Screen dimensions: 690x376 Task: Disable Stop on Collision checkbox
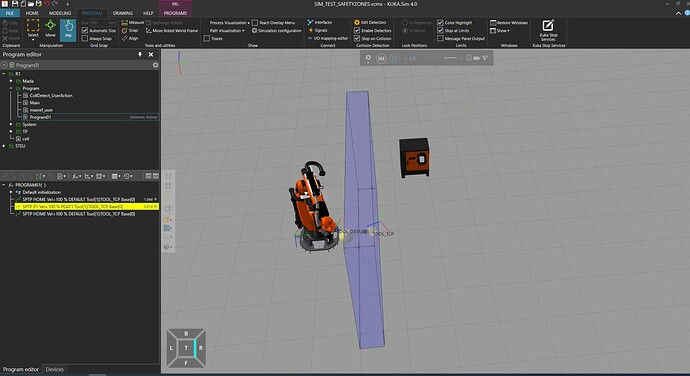357,38
